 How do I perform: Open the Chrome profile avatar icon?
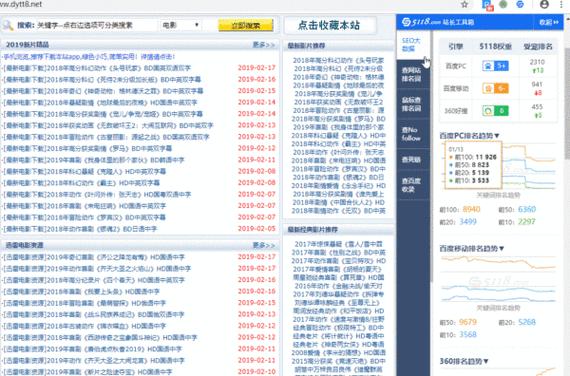544,4
